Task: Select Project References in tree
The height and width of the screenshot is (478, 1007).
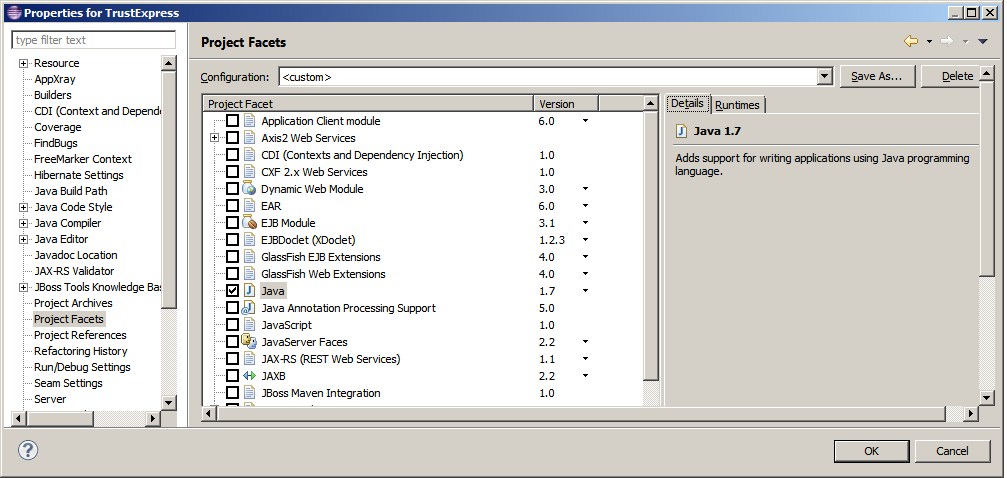Action: (x=80, y=335)
